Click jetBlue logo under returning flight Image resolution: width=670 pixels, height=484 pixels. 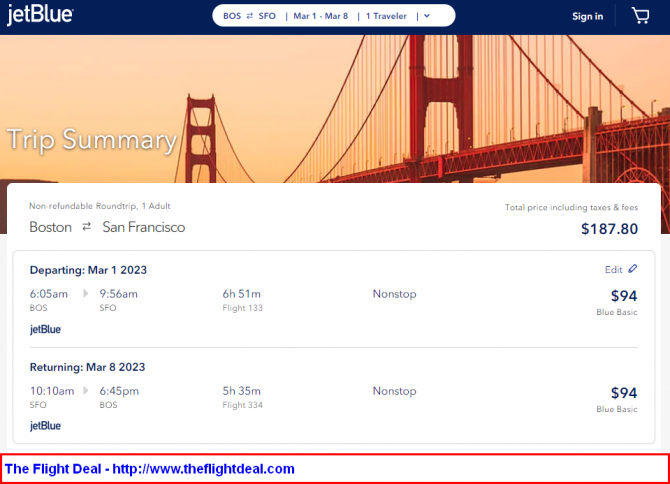pyautogui.click(x=45, y=426)
